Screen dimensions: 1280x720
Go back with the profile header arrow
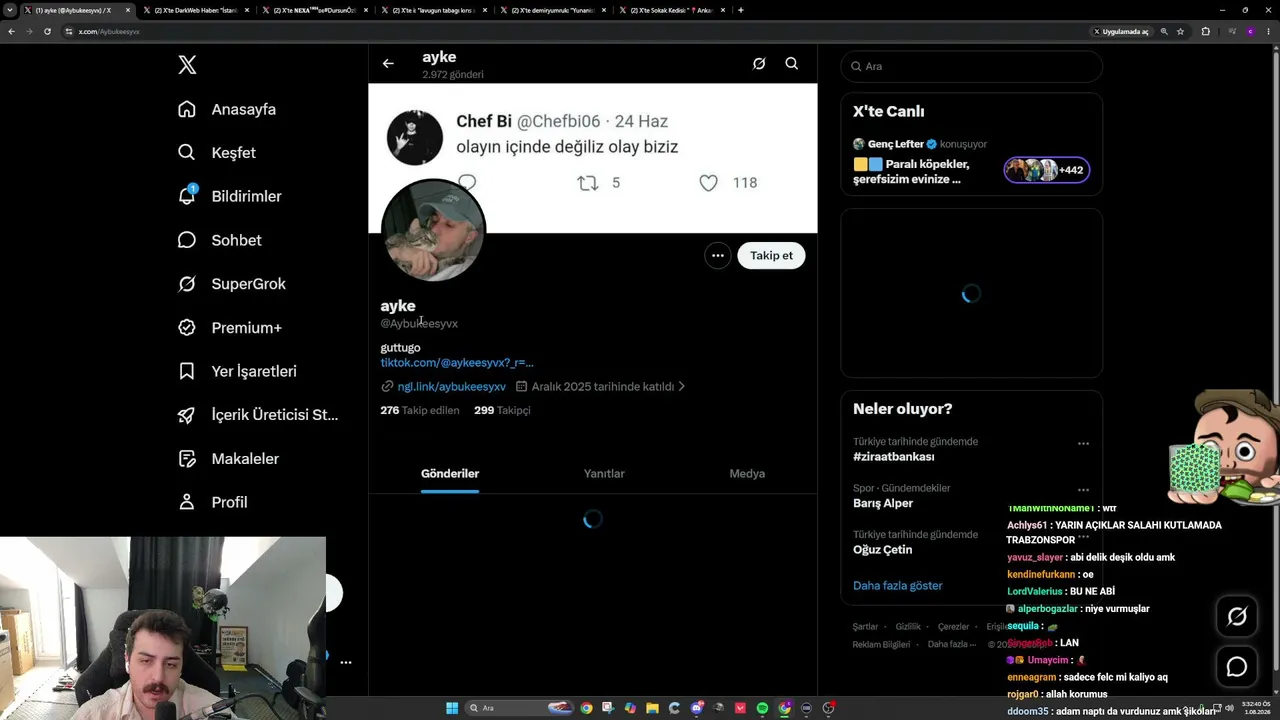pos(388,64)
